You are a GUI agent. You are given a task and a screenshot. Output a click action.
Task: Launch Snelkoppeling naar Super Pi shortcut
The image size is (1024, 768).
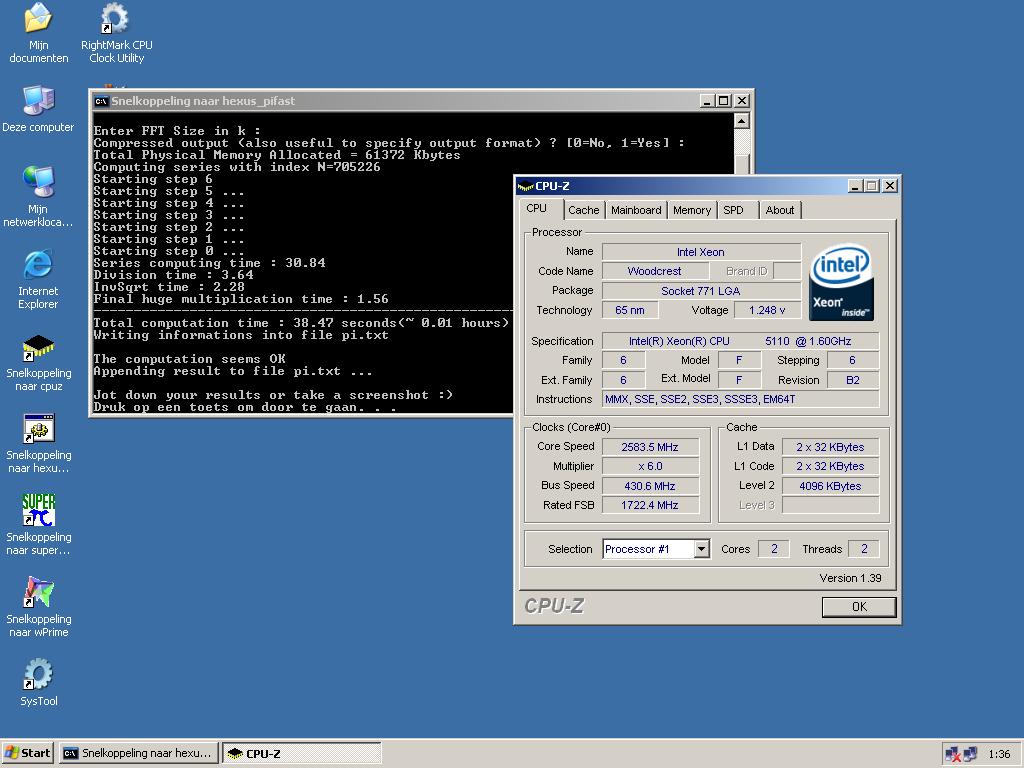39,524
